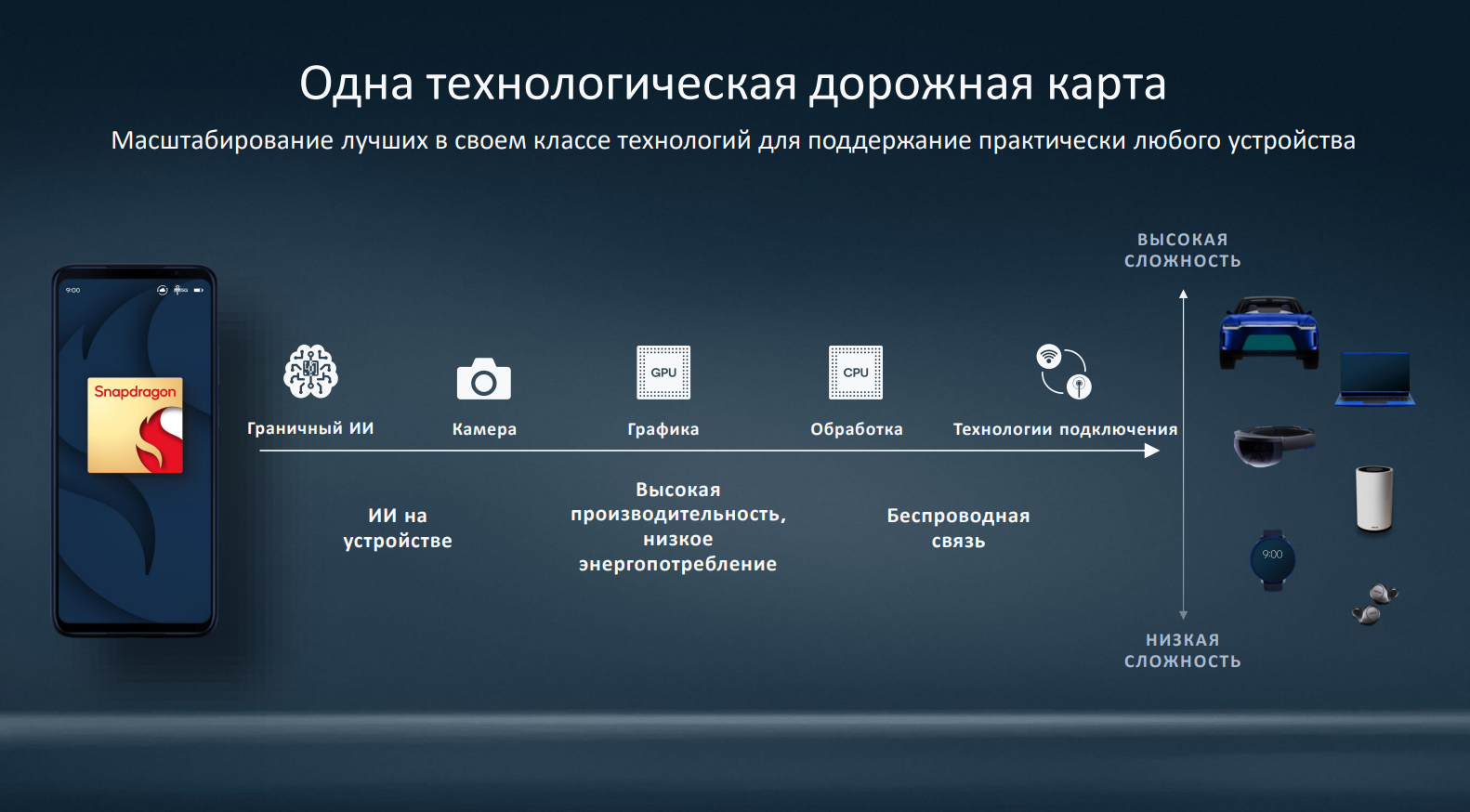Select the smartwatch showing 9:00
Viewport: 1470px width, 812px height.
coord(1272,559)
